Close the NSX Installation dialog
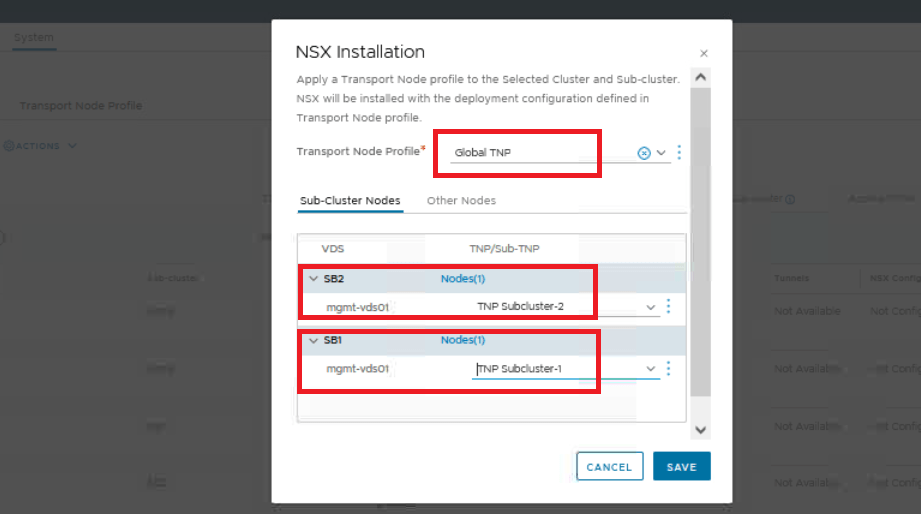 pyautogui.click(x=704, y=54)
